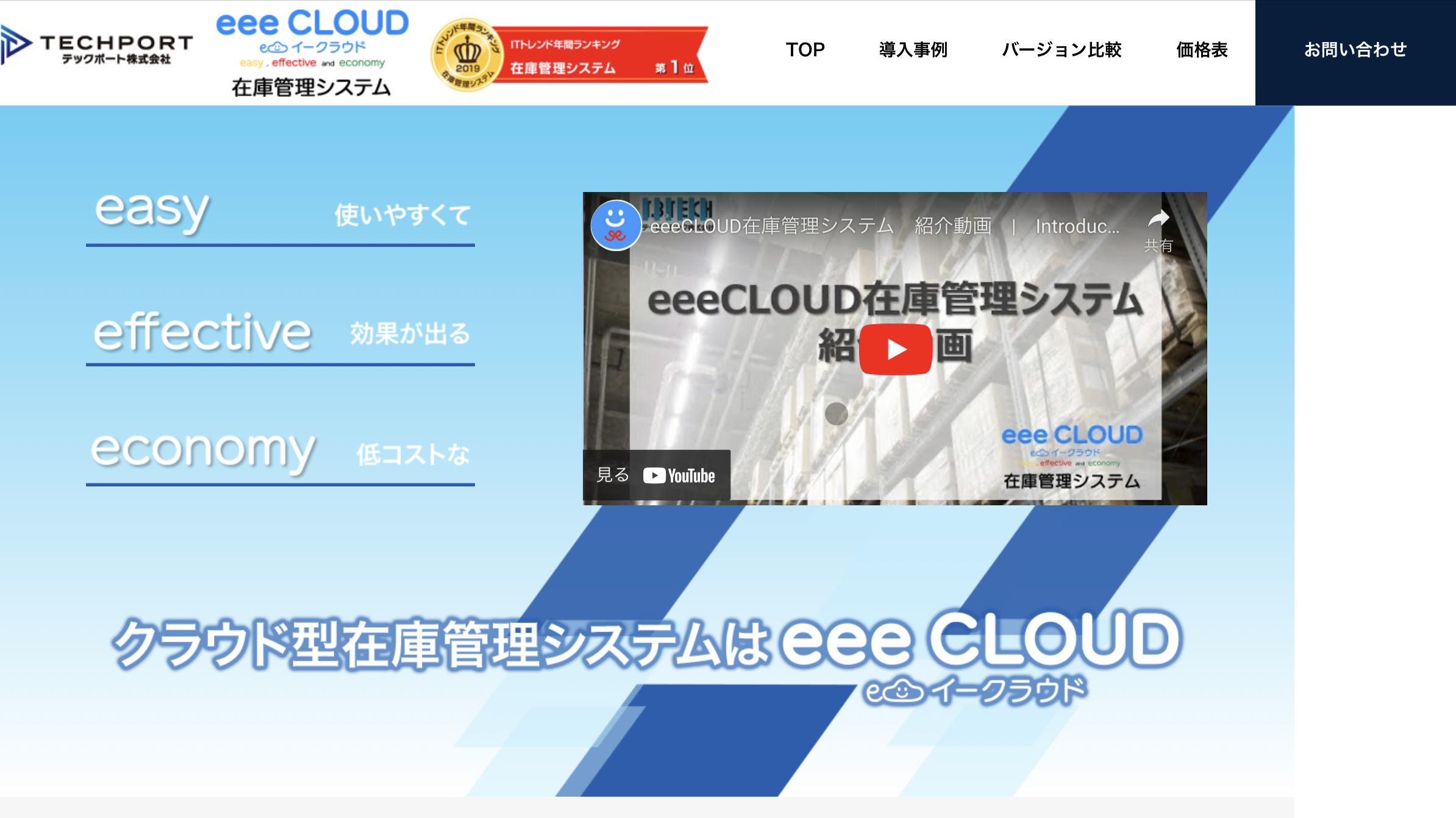1456x818 pixels.
Task: Click the 見る YouTube button below video
Action: pos(660,473)
